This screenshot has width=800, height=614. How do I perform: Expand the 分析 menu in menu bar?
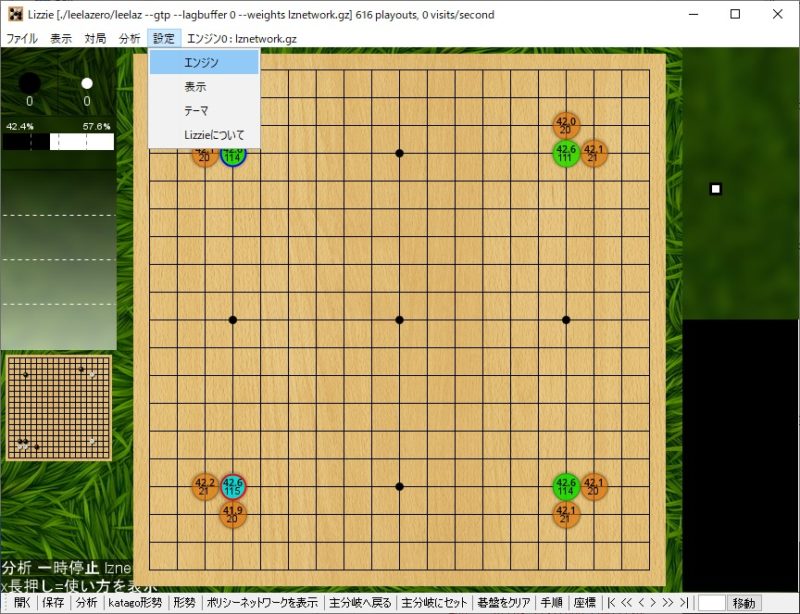point(129,39)
